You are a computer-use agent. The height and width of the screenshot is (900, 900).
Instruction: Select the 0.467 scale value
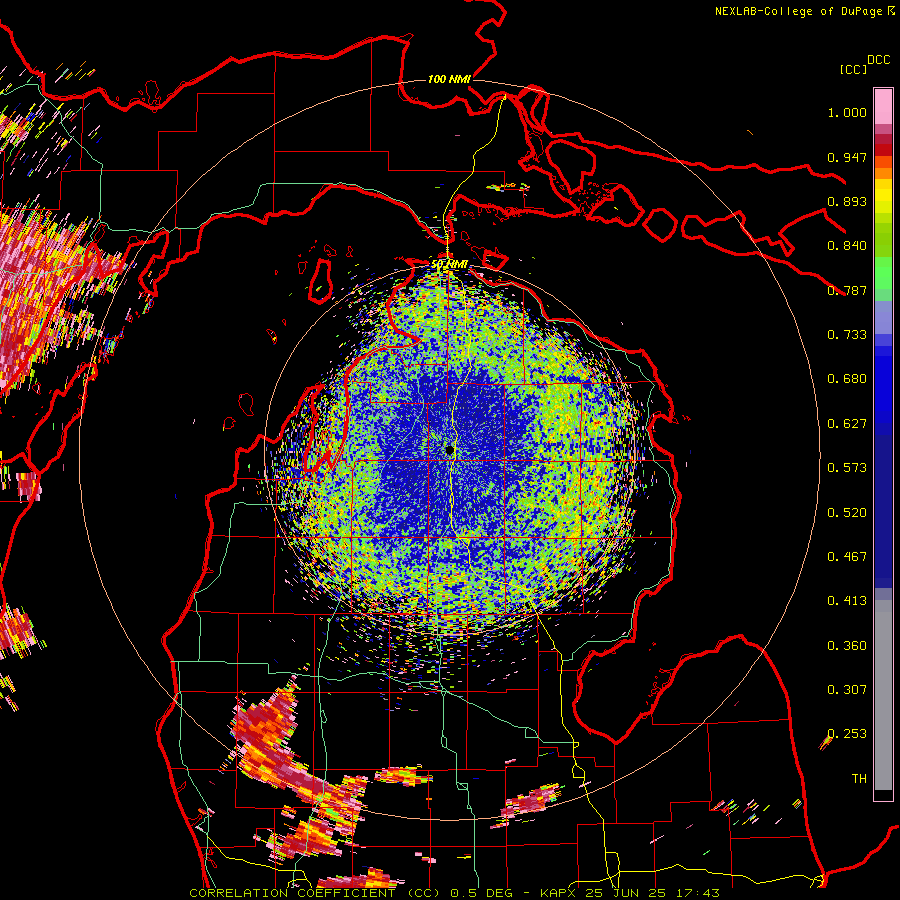point(847,557)
